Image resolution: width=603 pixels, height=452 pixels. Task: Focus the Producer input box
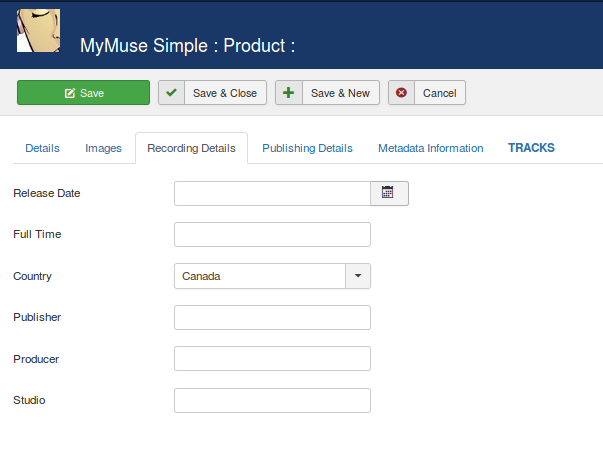coord(272,359)
